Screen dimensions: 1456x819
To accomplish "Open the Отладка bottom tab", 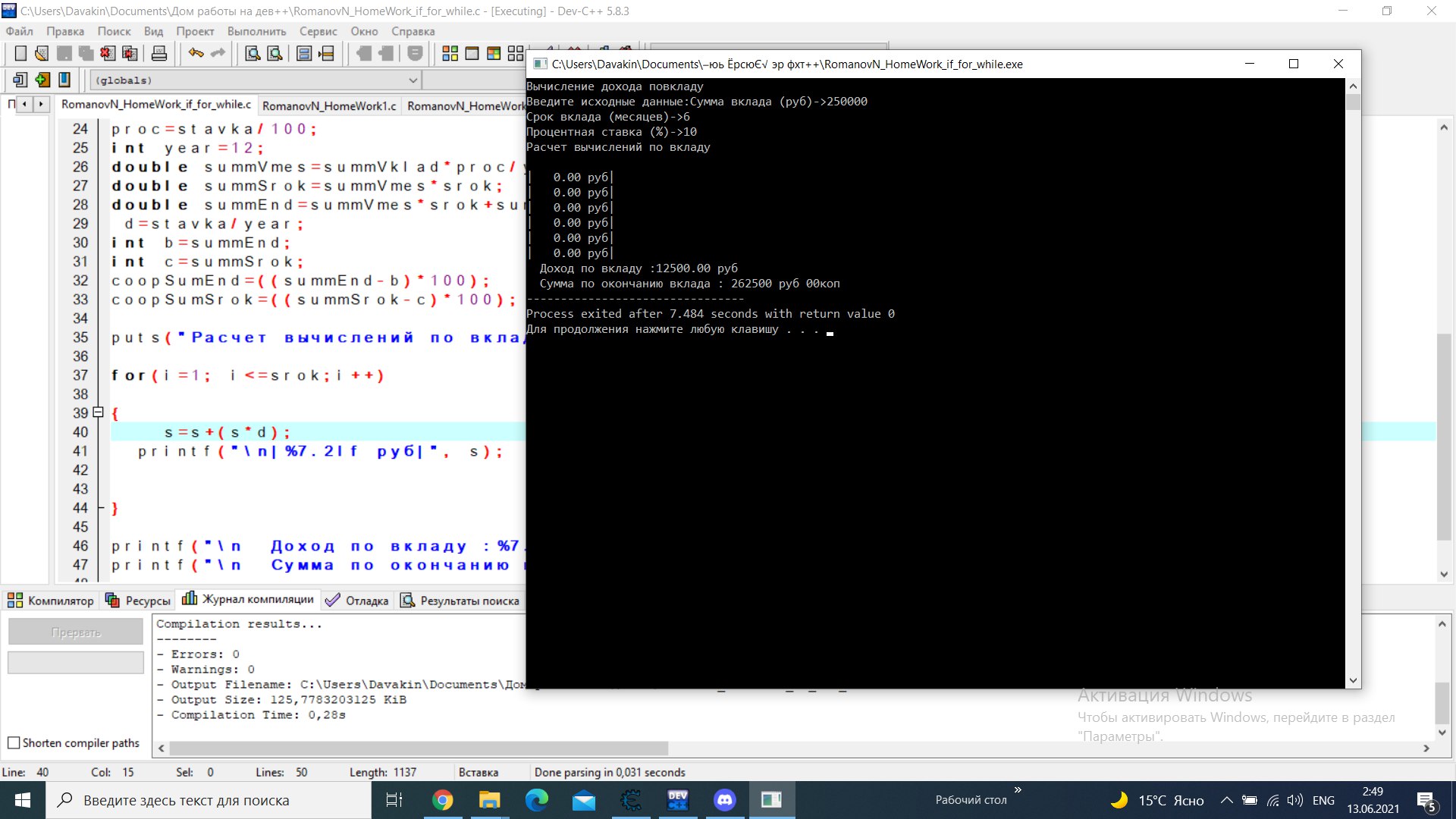I will coord(357,601).
